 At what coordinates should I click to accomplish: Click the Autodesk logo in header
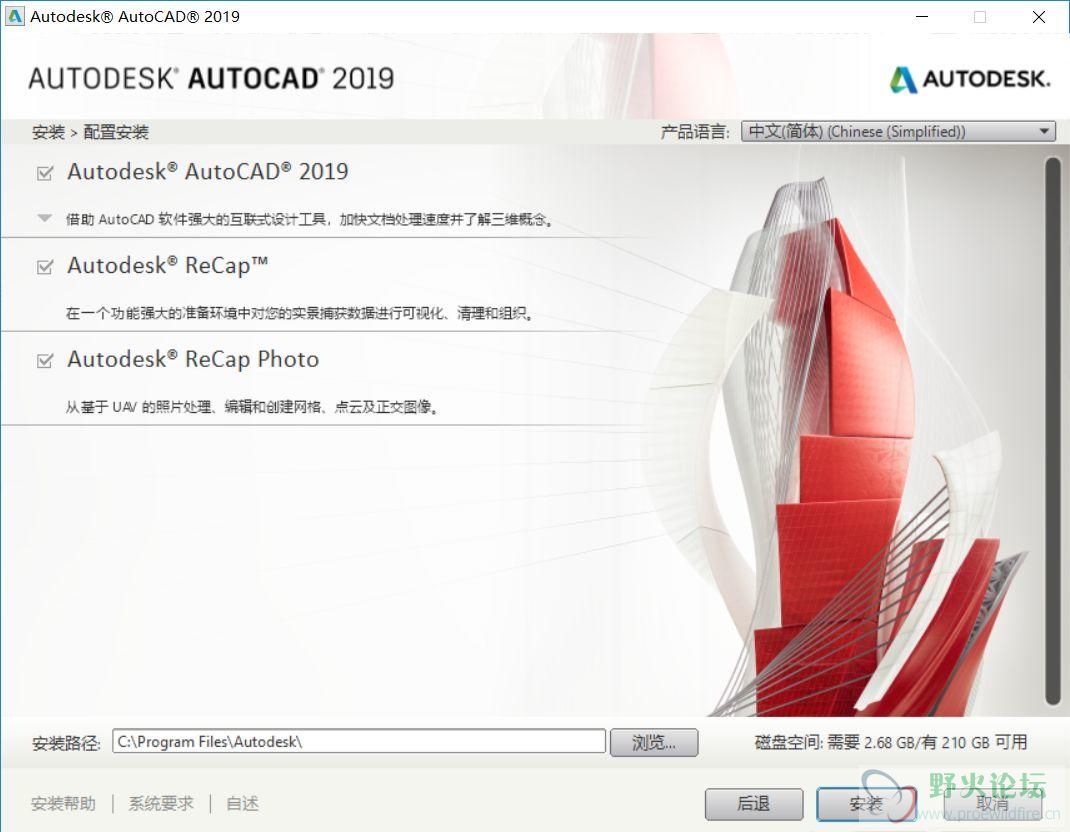click(970, 79)
